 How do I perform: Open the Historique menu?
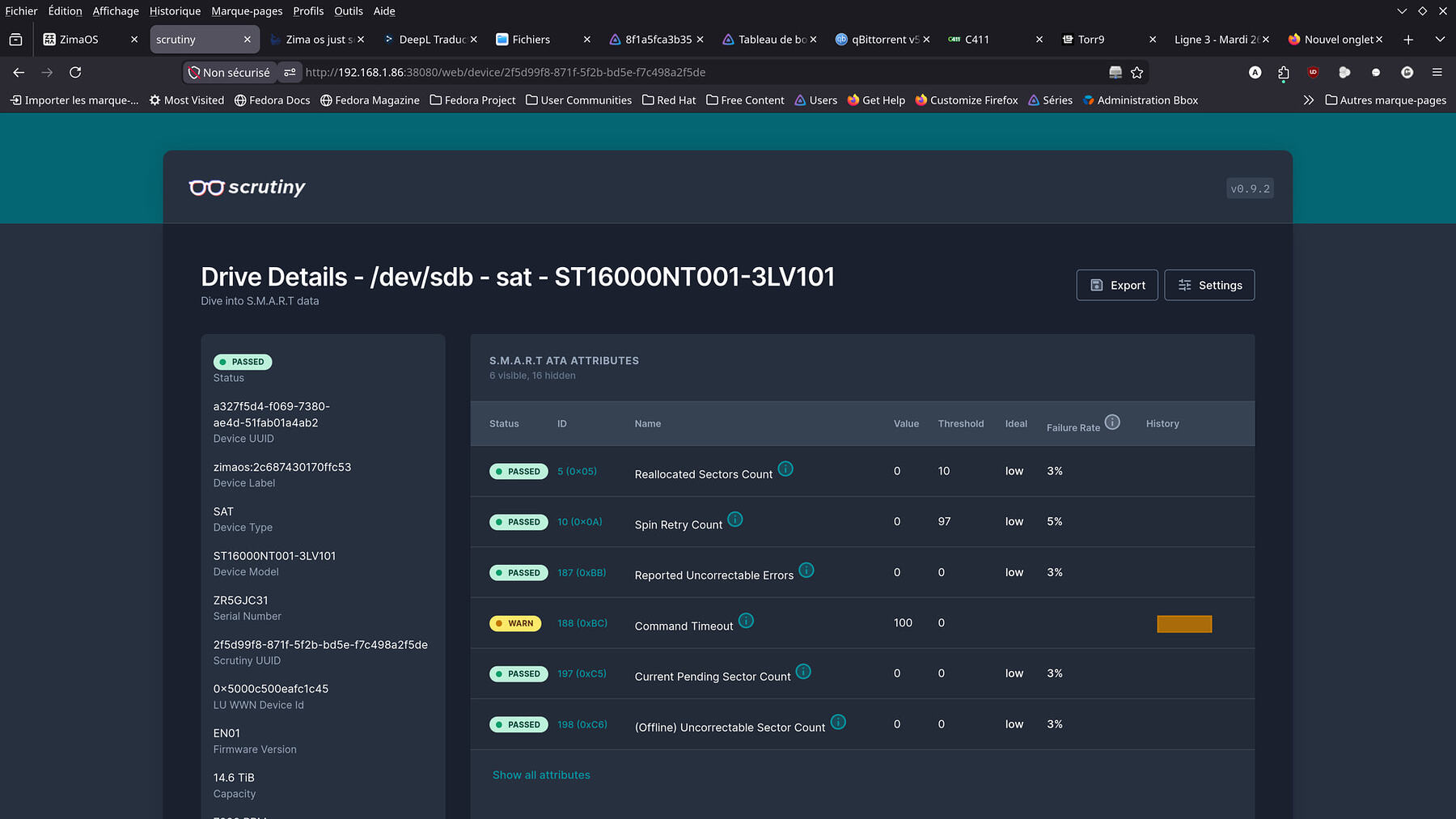175,11
